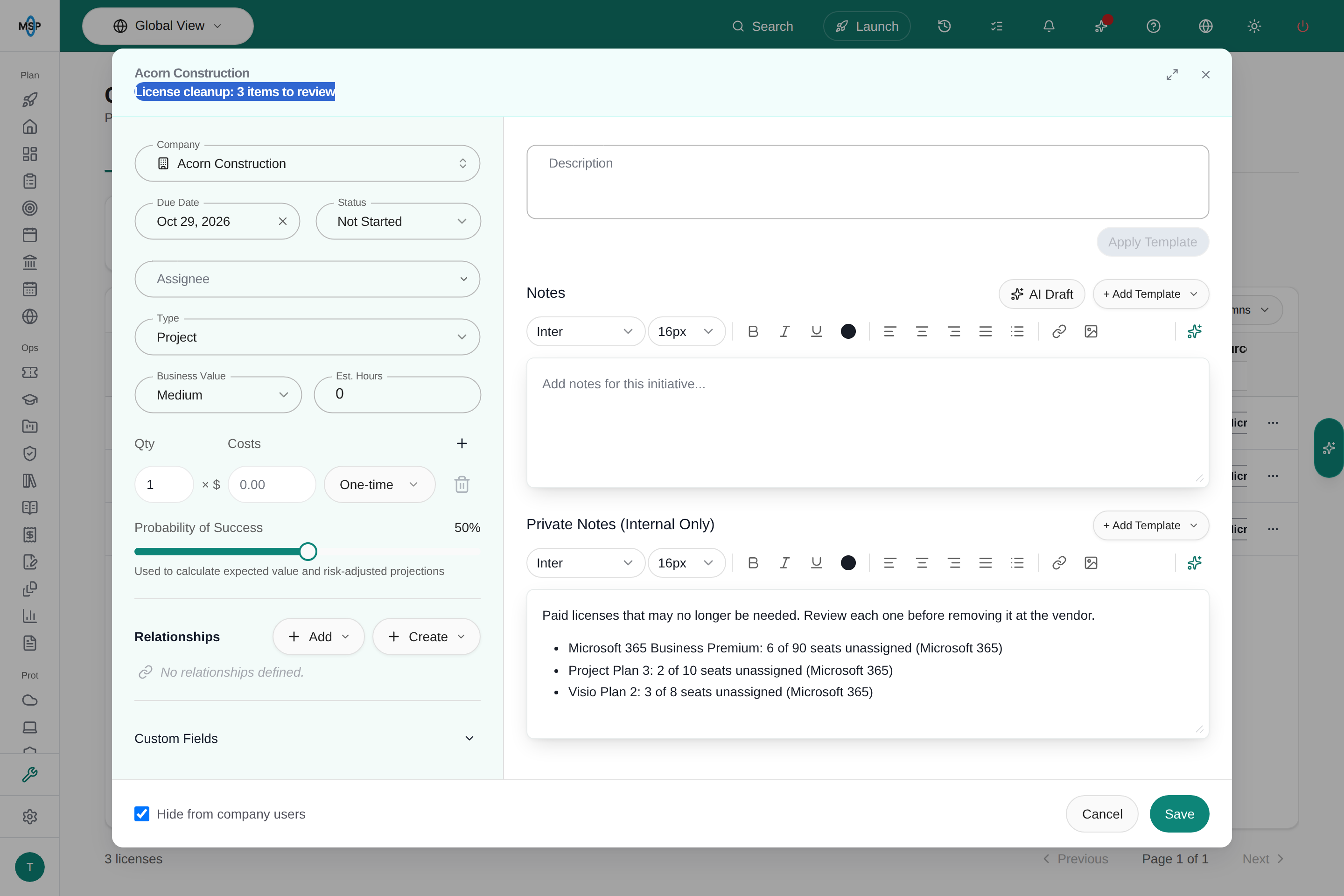Open the Notes font family Inter dropdown

coord(585,331)
